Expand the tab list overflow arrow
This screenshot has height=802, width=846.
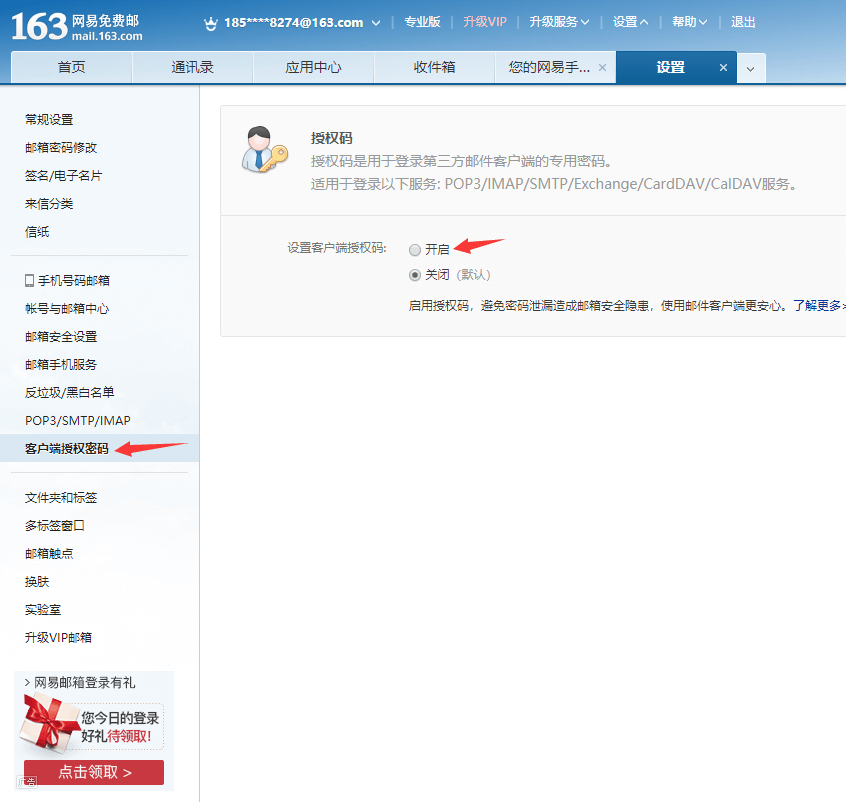click(751, 68)
